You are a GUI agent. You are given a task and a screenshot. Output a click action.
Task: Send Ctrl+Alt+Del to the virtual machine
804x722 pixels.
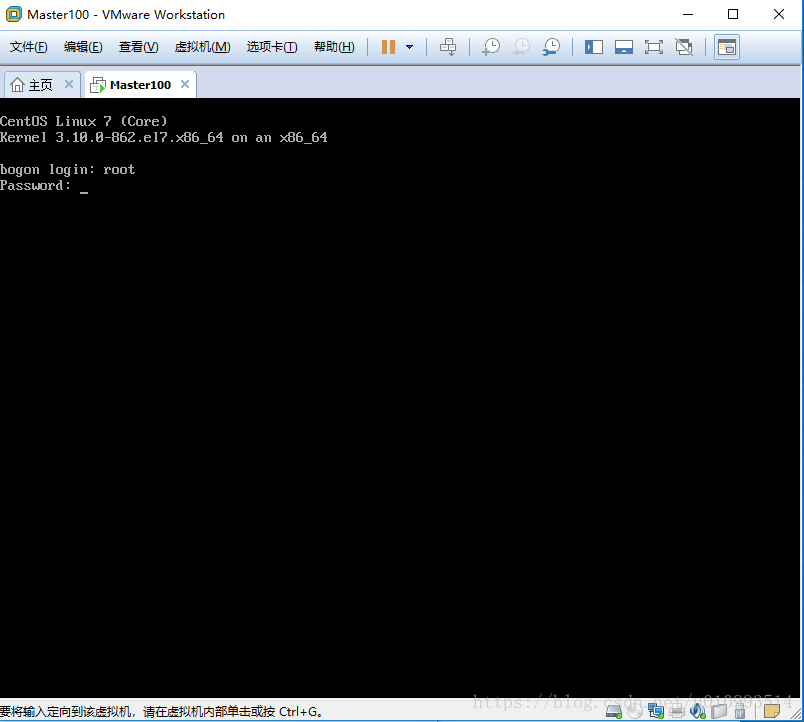point(448,47)
